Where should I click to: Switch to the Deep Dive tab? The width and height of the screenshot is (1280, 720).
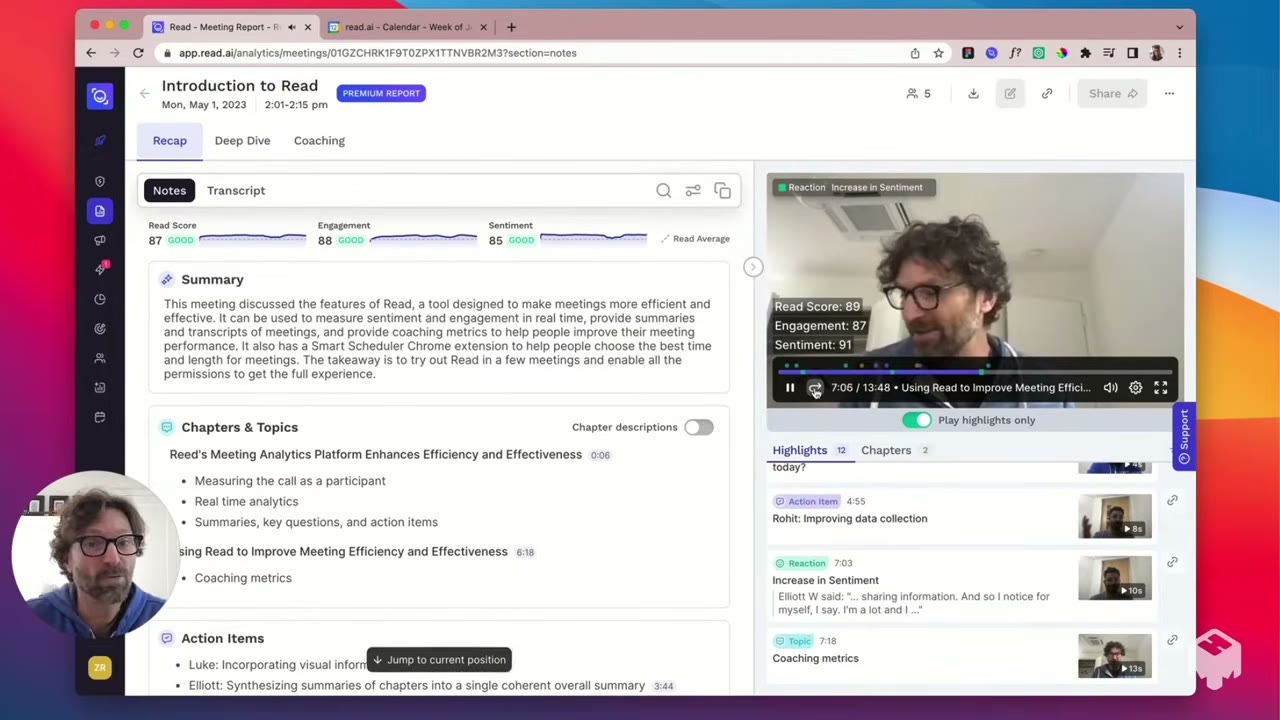click(242, 141)
